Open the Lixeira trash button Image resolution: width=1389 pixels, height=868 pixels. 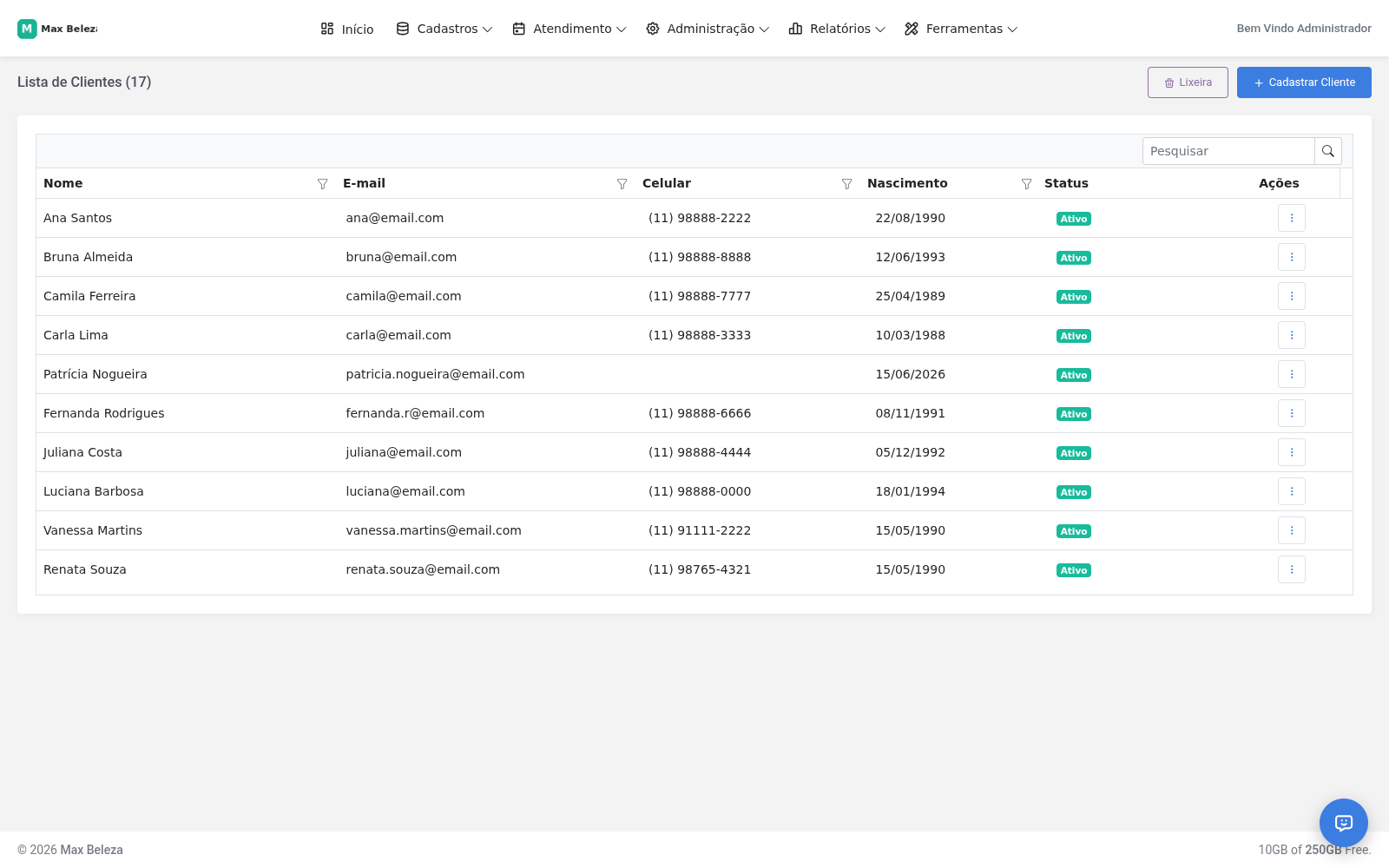[x=1188, y=82]
